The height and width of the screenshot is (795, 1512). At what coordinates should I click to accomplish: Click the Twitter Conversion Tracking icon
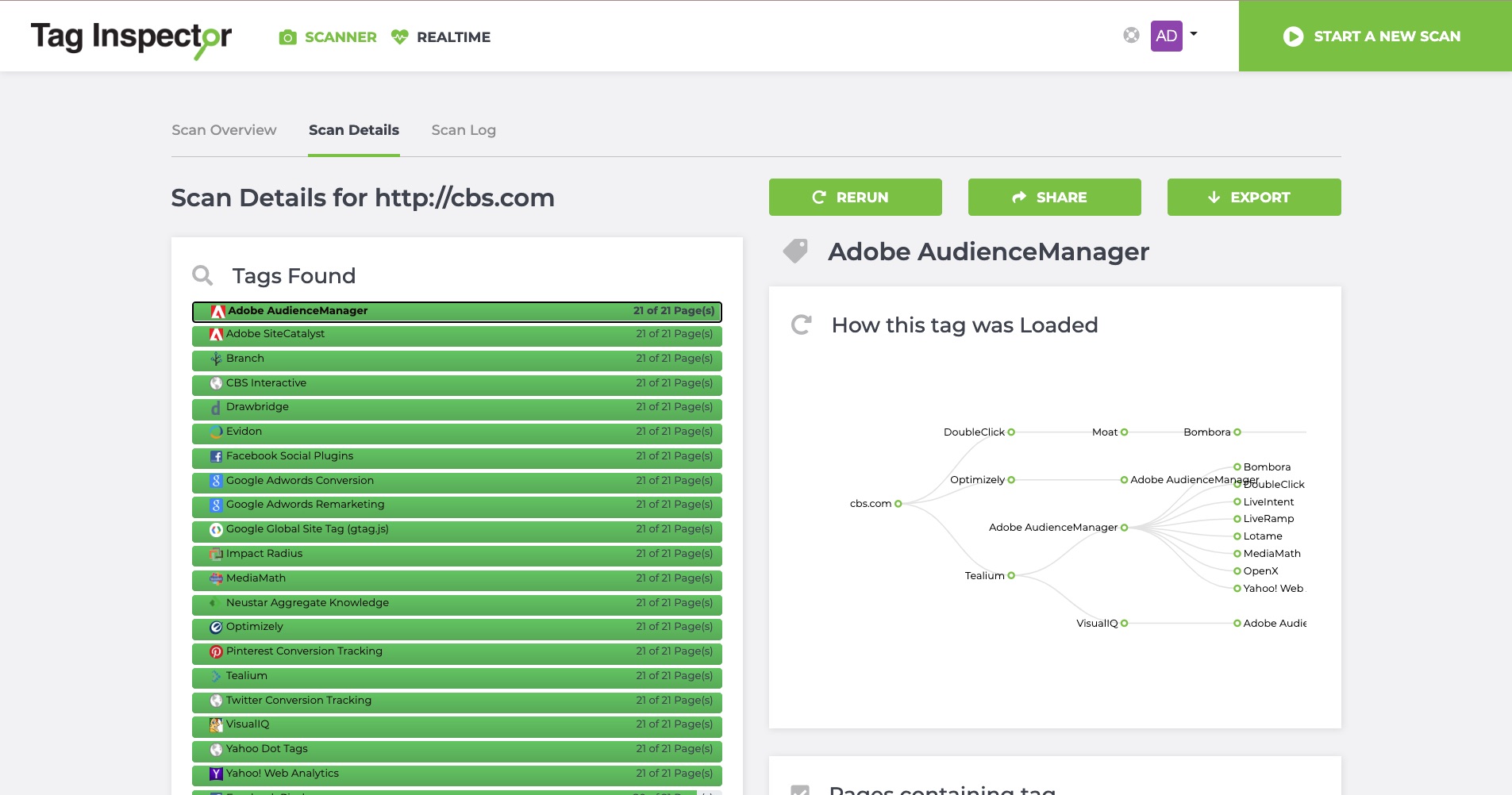point(216,701)
